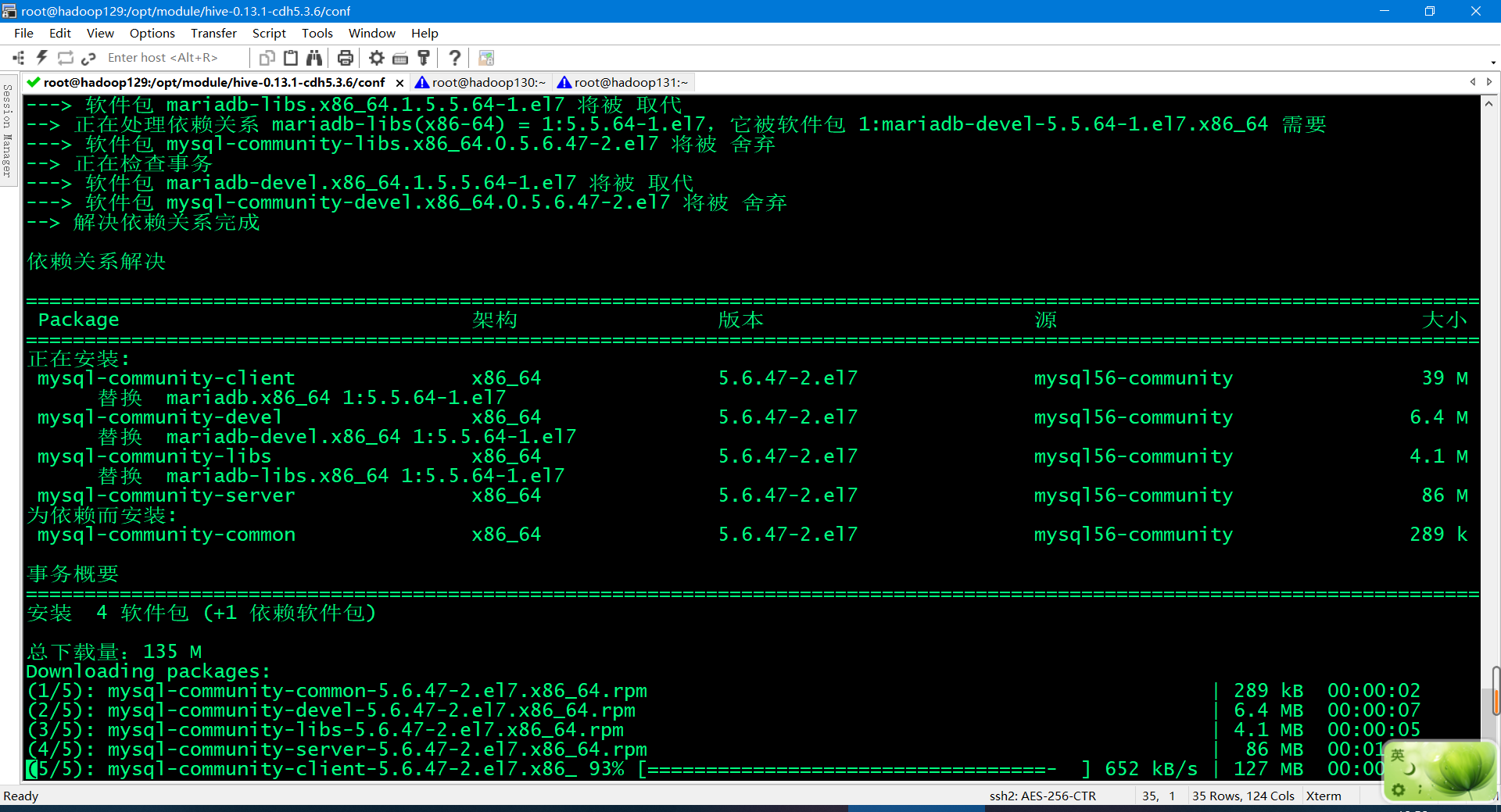1501x812 pixels.
Task: Switch to the root@hadoop131 tab
Action: pos(624,83)
